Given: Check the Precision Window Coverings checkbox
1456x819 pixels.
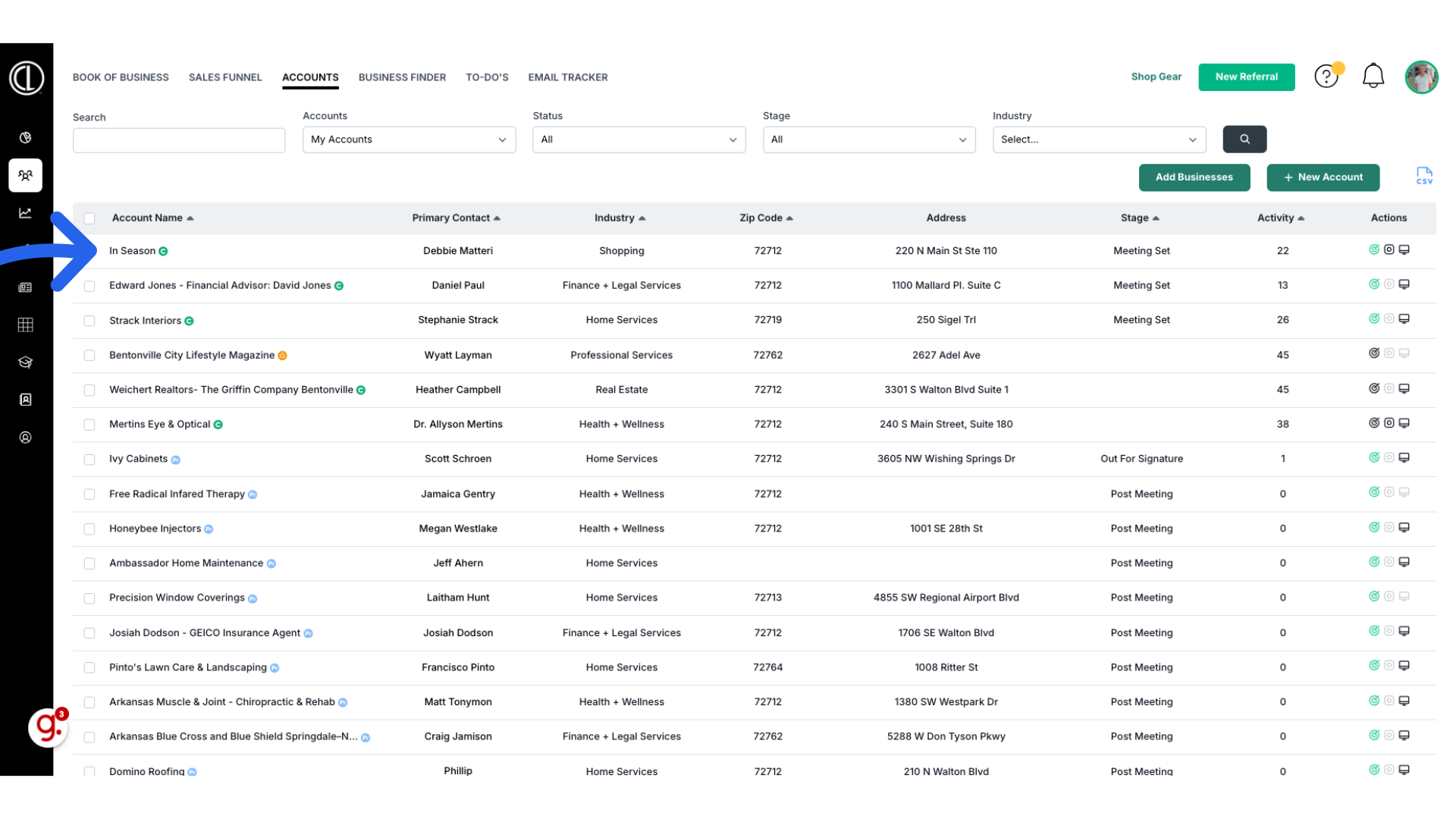Looking at the screenshot, I should point(89,598).
